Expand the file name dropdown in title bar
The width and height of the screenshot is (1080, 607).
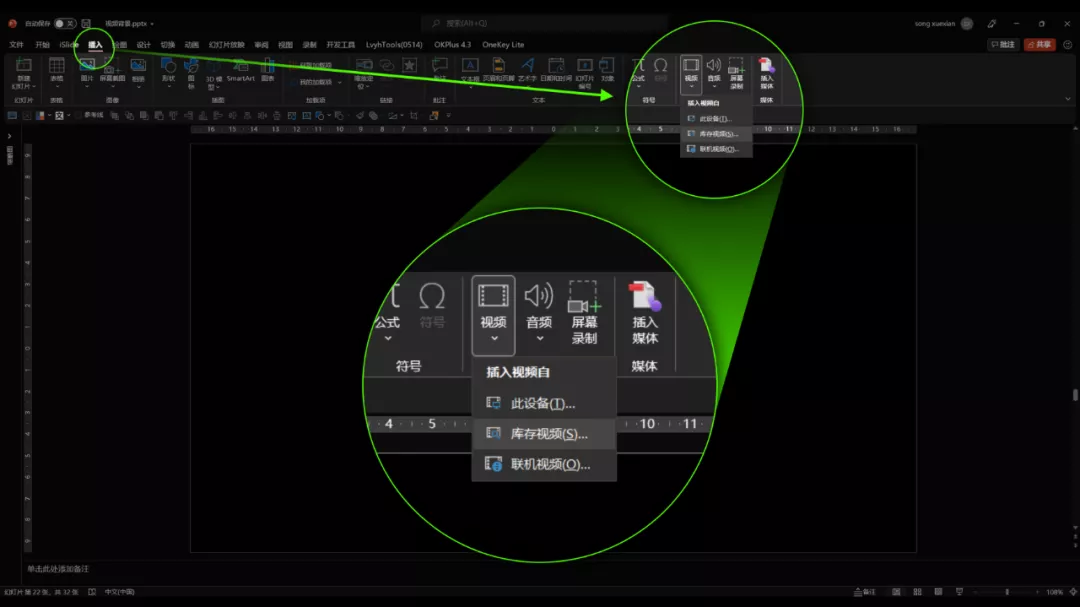pyautogui.click(x=152, y=23)
